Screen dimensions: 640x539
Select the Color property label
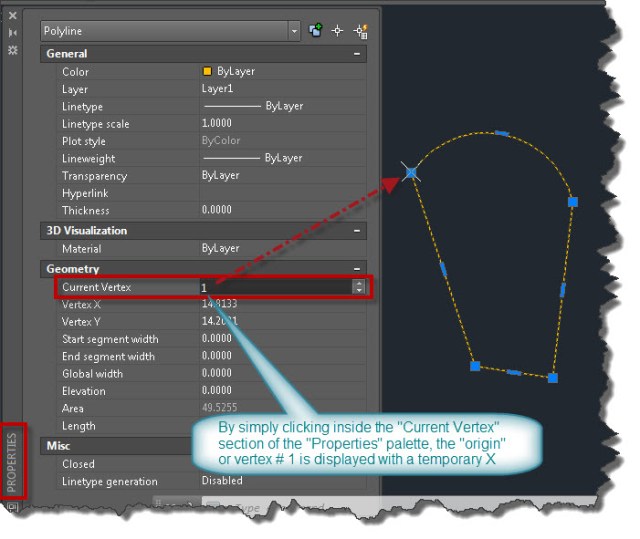pos(75,72)
